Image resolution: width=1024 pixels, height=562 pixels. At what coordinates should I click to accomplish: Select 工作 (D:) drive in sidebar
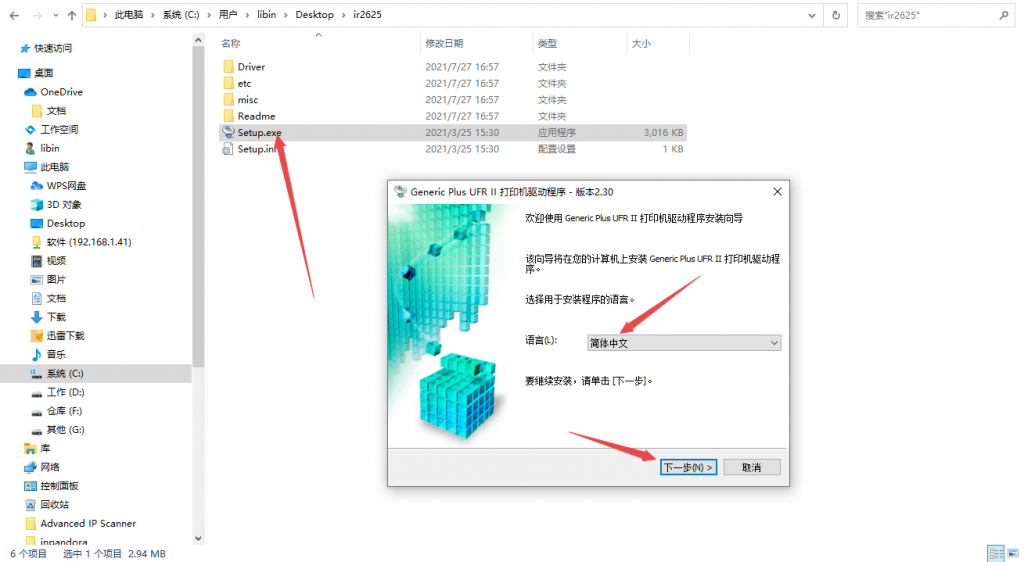coord(65,392)
